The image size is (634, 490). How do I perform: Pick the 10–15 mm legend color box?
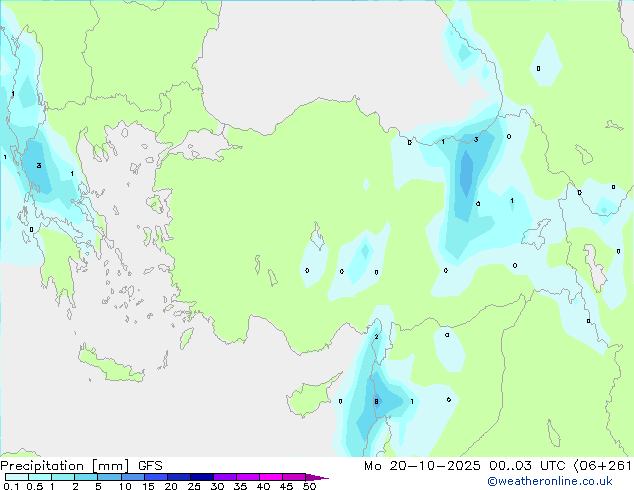[x=132, y=477]
